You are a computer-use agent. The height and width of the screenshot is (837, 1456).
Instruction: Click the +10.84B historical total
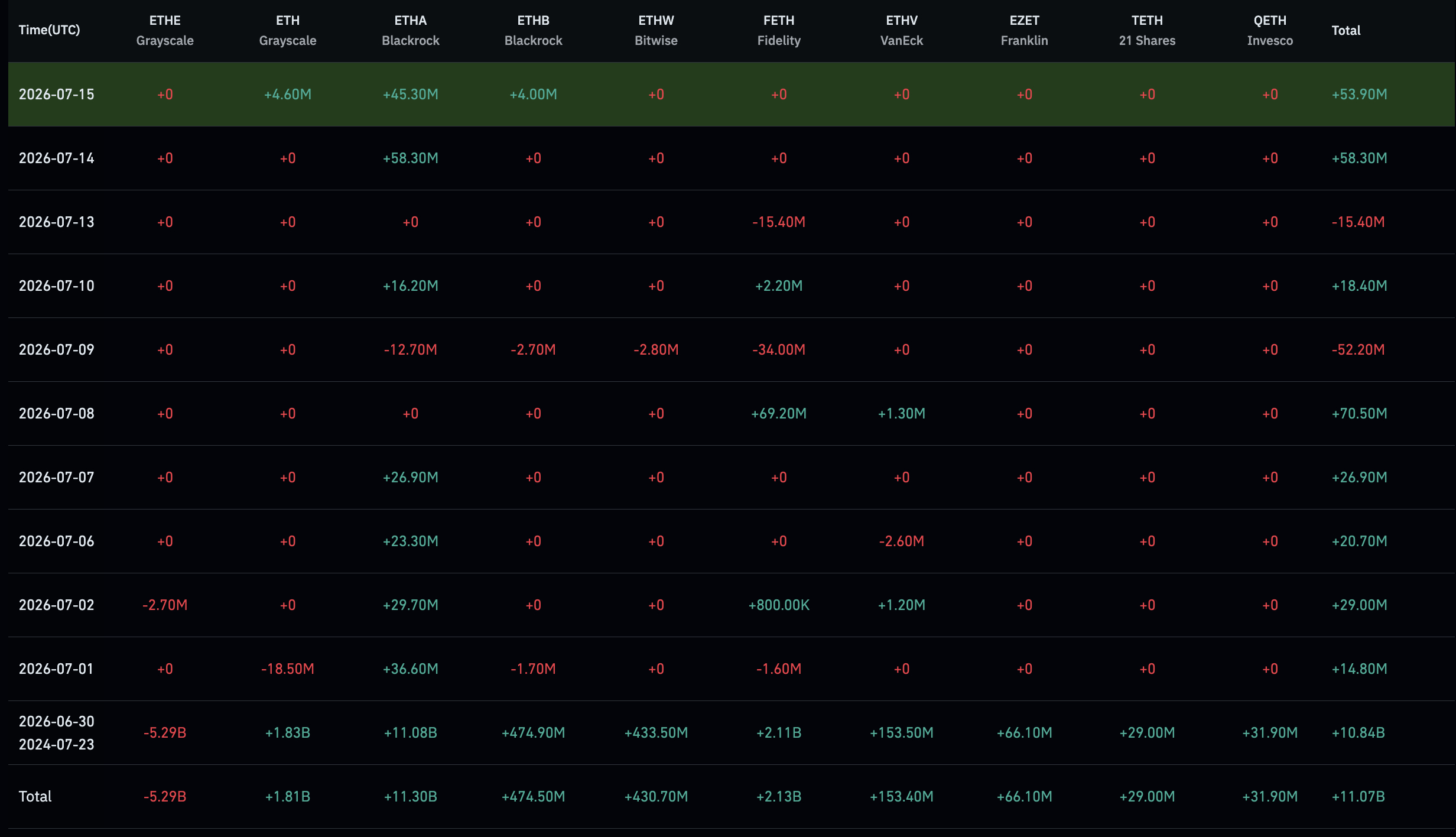(1358, 733)
